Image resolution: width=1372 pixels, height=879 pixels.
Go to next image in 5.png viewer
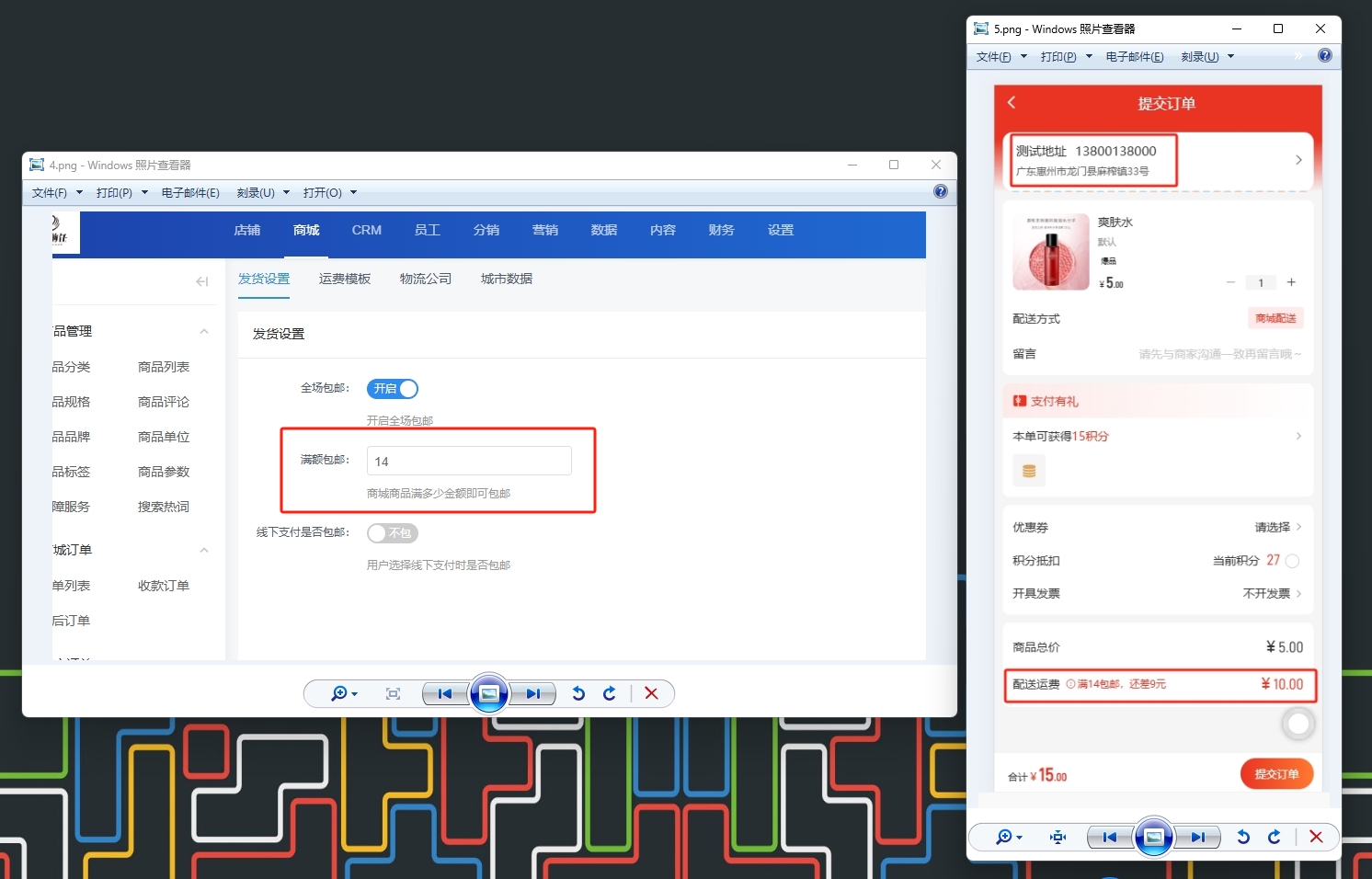coord(1197,837)
